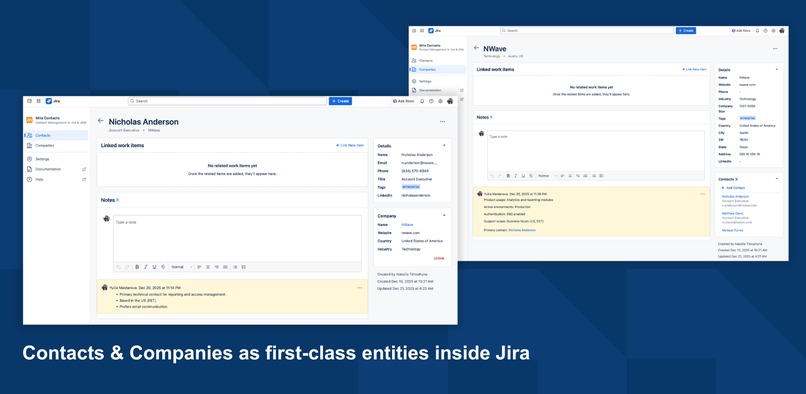Unlink company in Nicholas Anderson Company panel
The width and height of the screenshot is (806, 394).
tap(439, 258)
